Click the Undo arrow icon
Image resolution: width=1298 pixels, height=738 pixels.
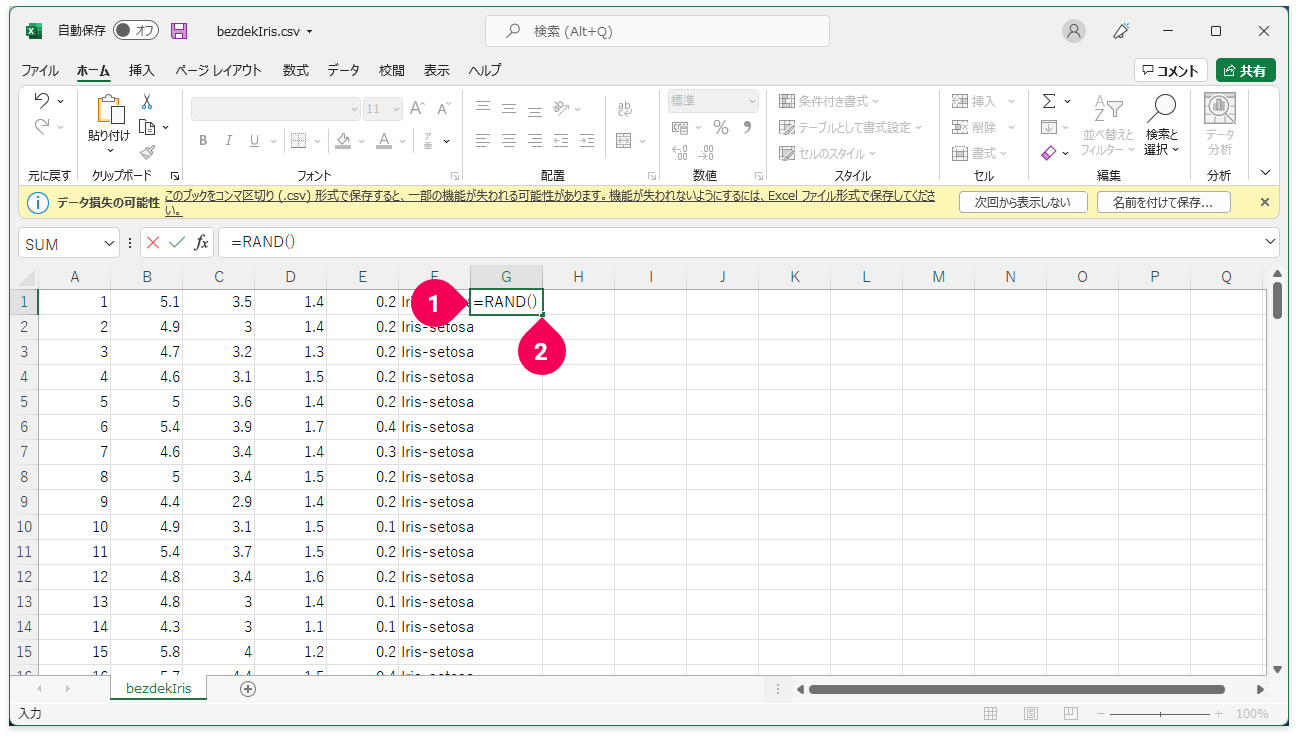pos(42,101)
